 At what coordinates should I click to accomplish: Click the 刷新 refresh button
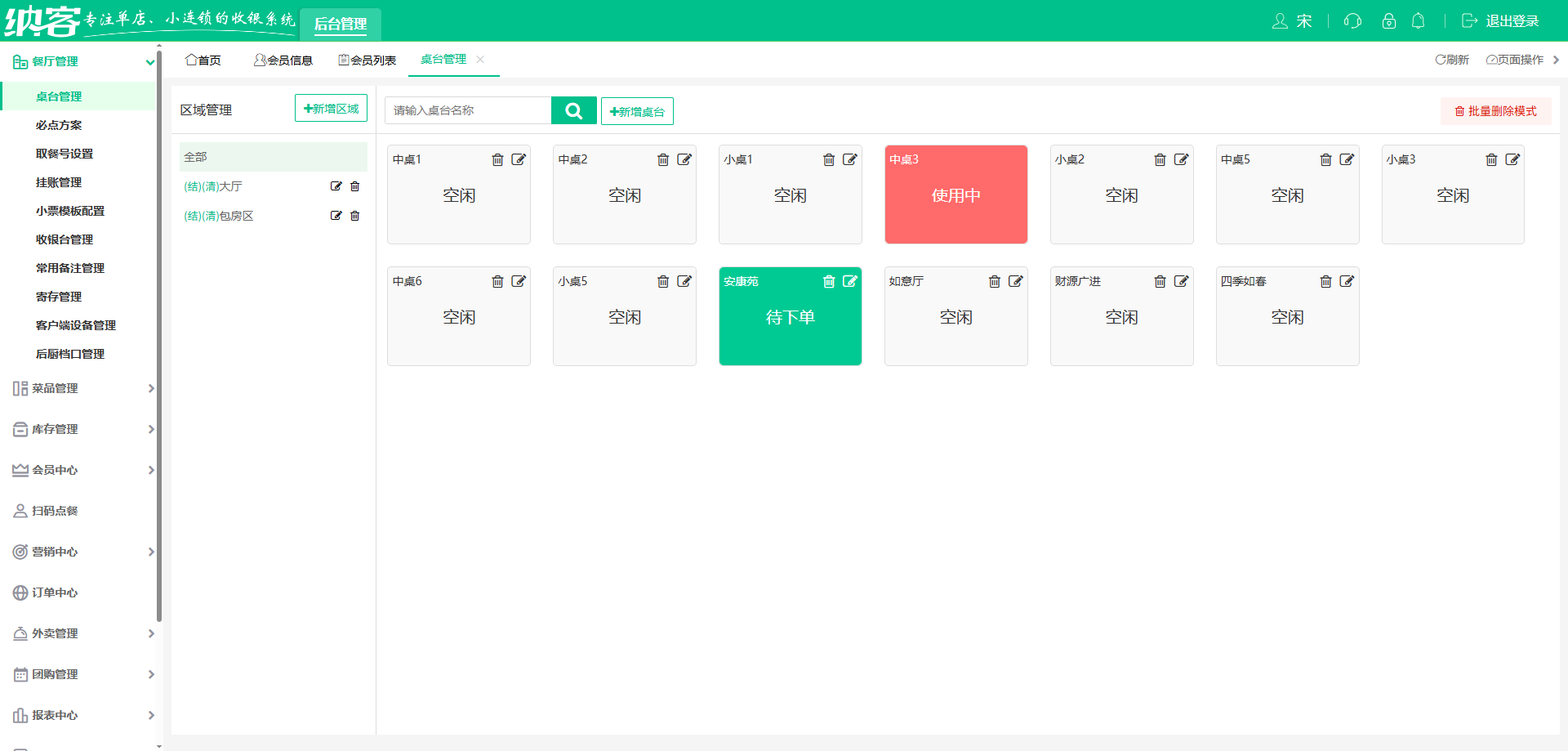click(x=1452, y=60)
